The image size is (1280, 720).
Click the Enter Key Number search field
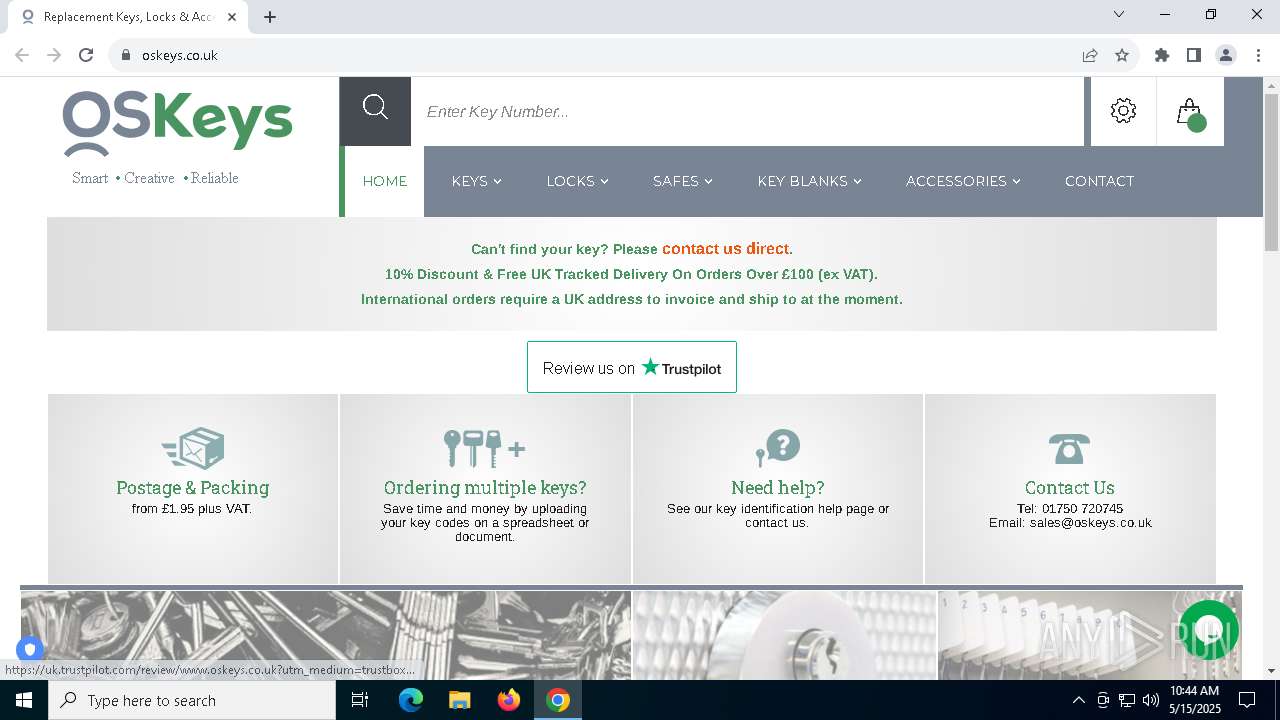(x=747, y=111)
